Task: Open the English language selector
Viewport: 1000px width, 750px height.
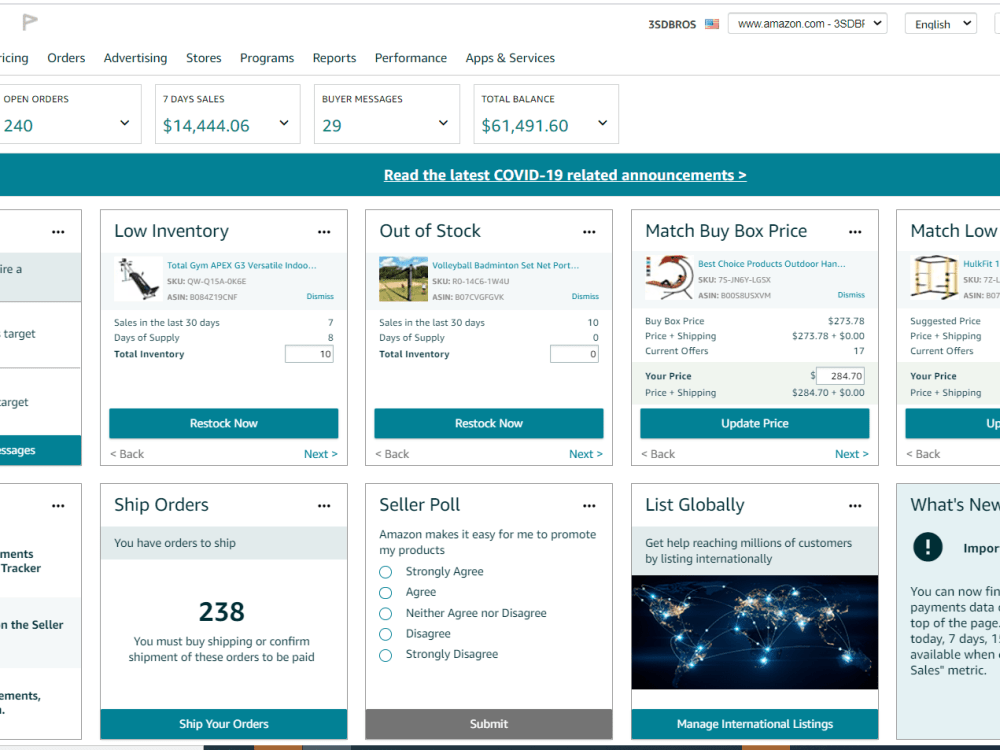Action: click(x=941, y=24)
